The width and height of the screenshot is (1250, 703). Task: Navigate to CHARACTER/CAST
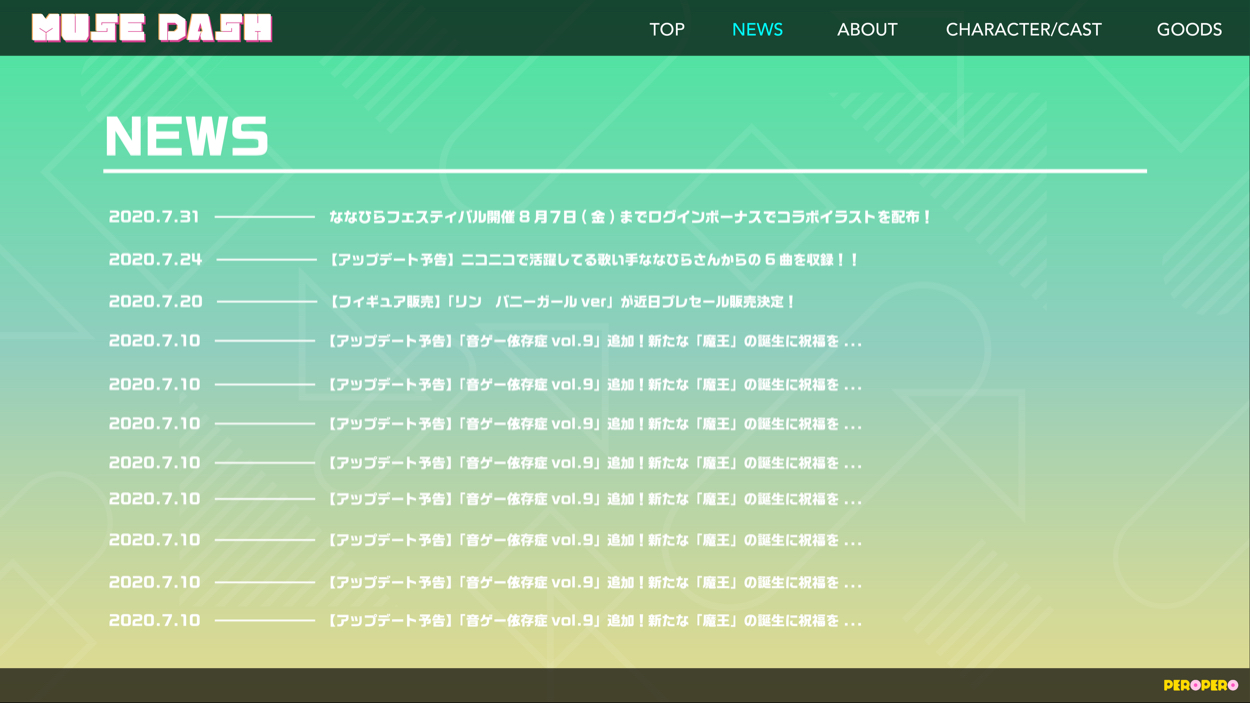[x=1023, y=30]
